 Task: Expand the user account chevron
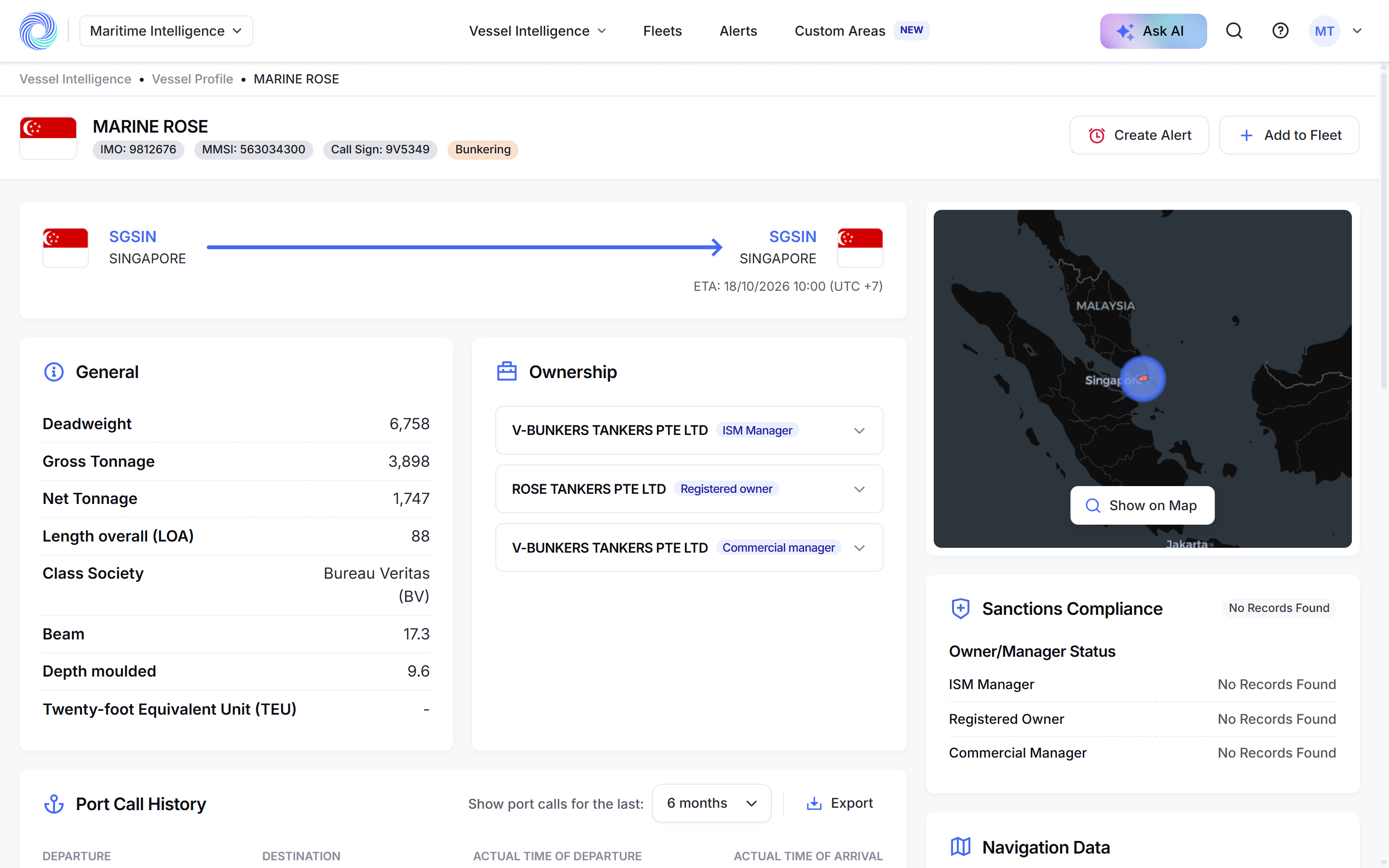click(1357, 31)
